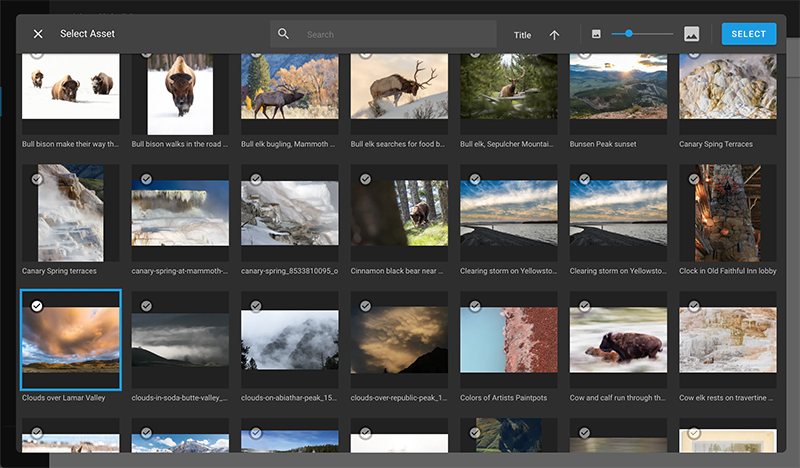The height and width of the screenshot is (468, 800).
Task: Select the Cow and calf run thumbnail
Action: (x=618, y=339)
